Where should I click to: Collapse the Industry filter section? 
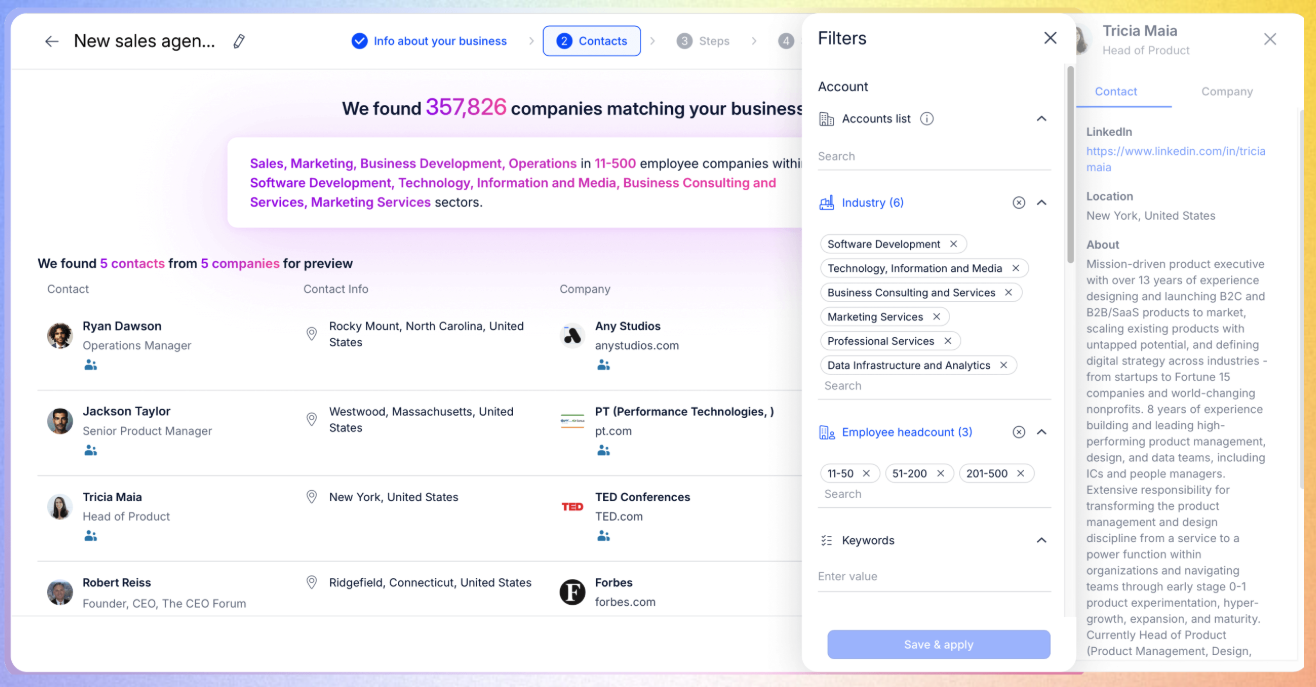click(1041, 202)
